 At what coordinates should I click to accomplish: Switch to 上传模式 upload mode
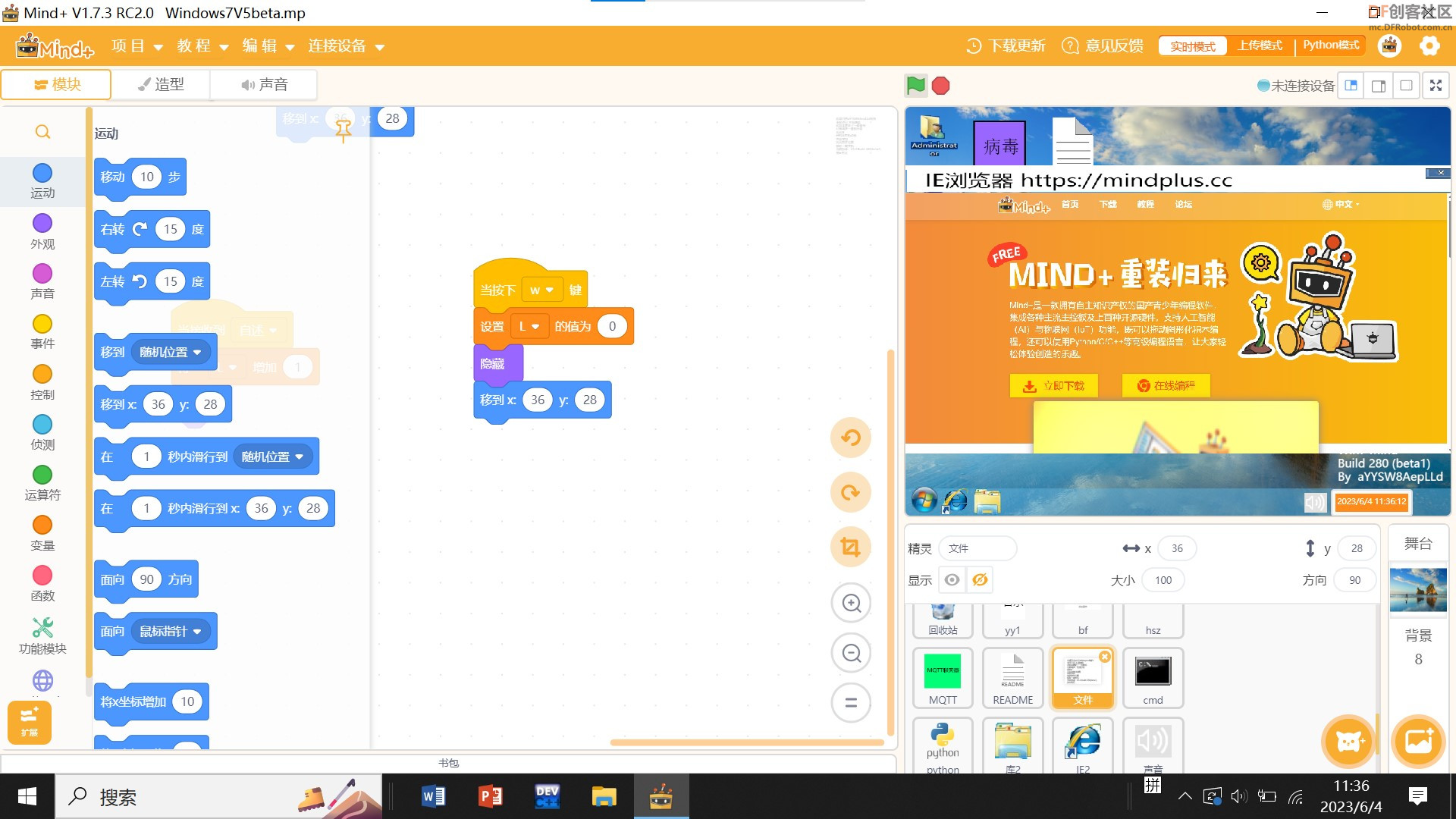1260,45
